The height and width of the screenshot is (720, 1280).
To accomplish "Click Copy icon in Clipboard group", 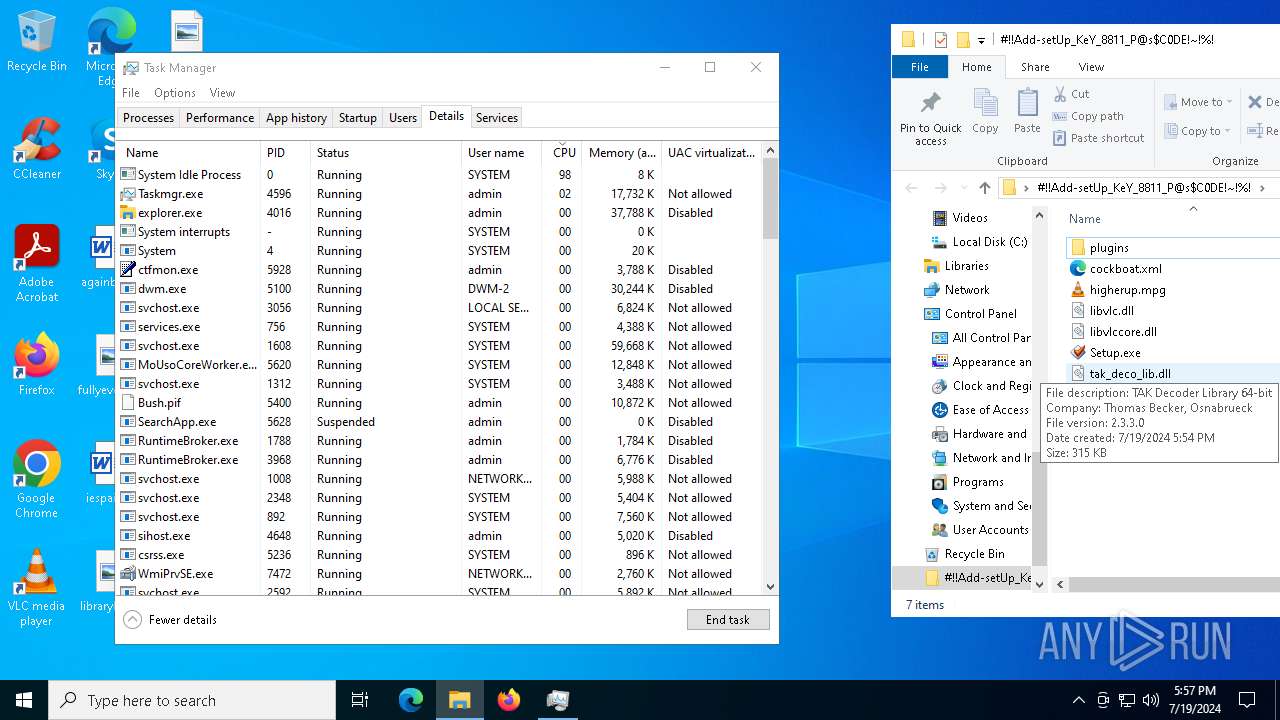I will pos(985,112).
